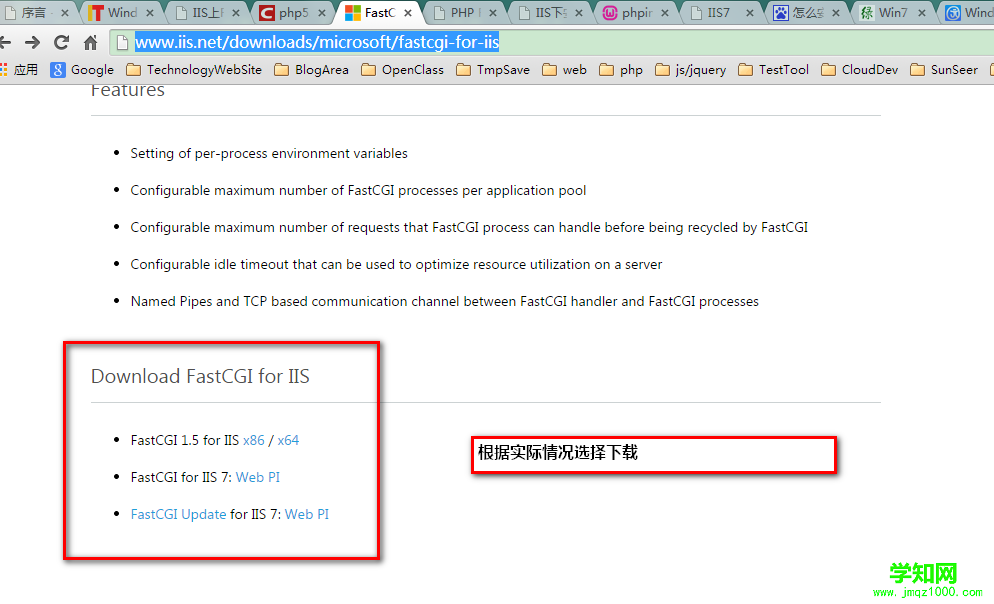Open the TechnologyWebSite bookmark folder
Image resolution: width=994 pixels, height=604 pixels.
pos(194,70)
